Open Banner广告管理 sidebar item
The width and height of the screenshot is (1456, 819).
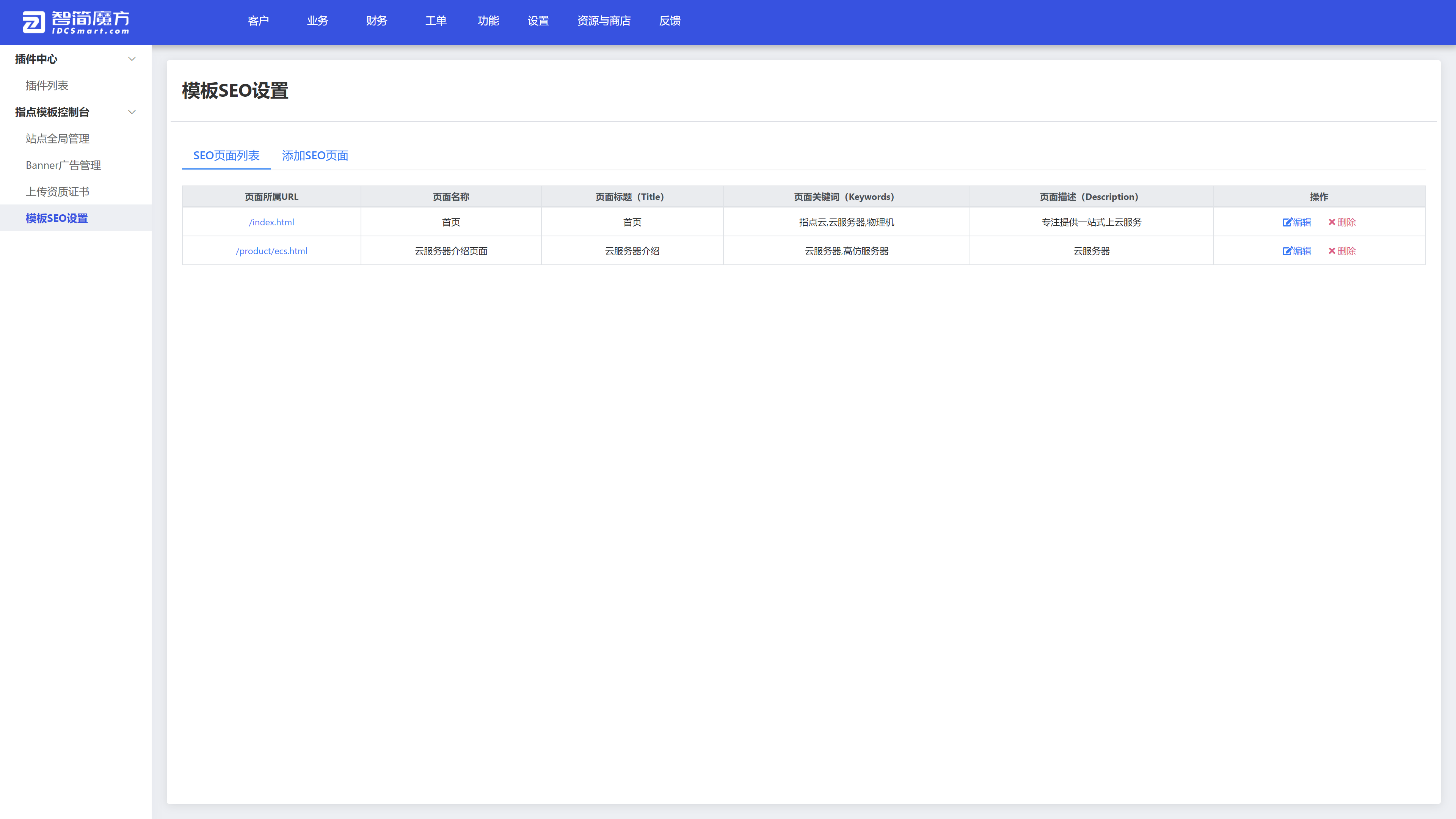tap(63, 165)
